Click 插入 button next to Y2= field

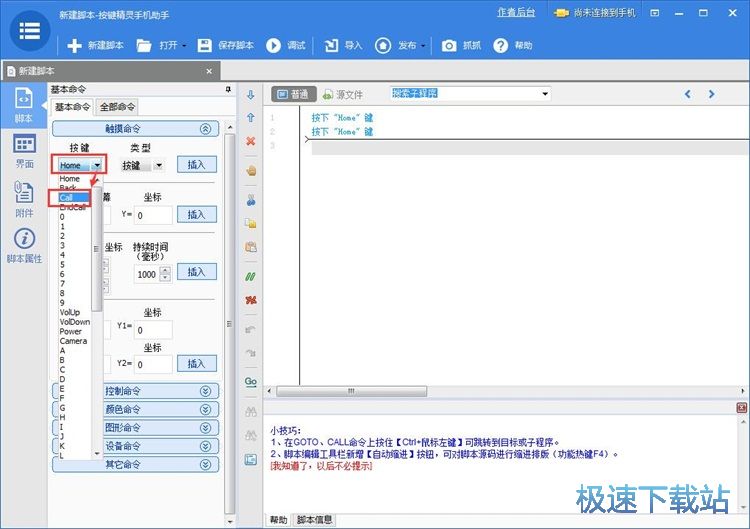pos(197,364)
